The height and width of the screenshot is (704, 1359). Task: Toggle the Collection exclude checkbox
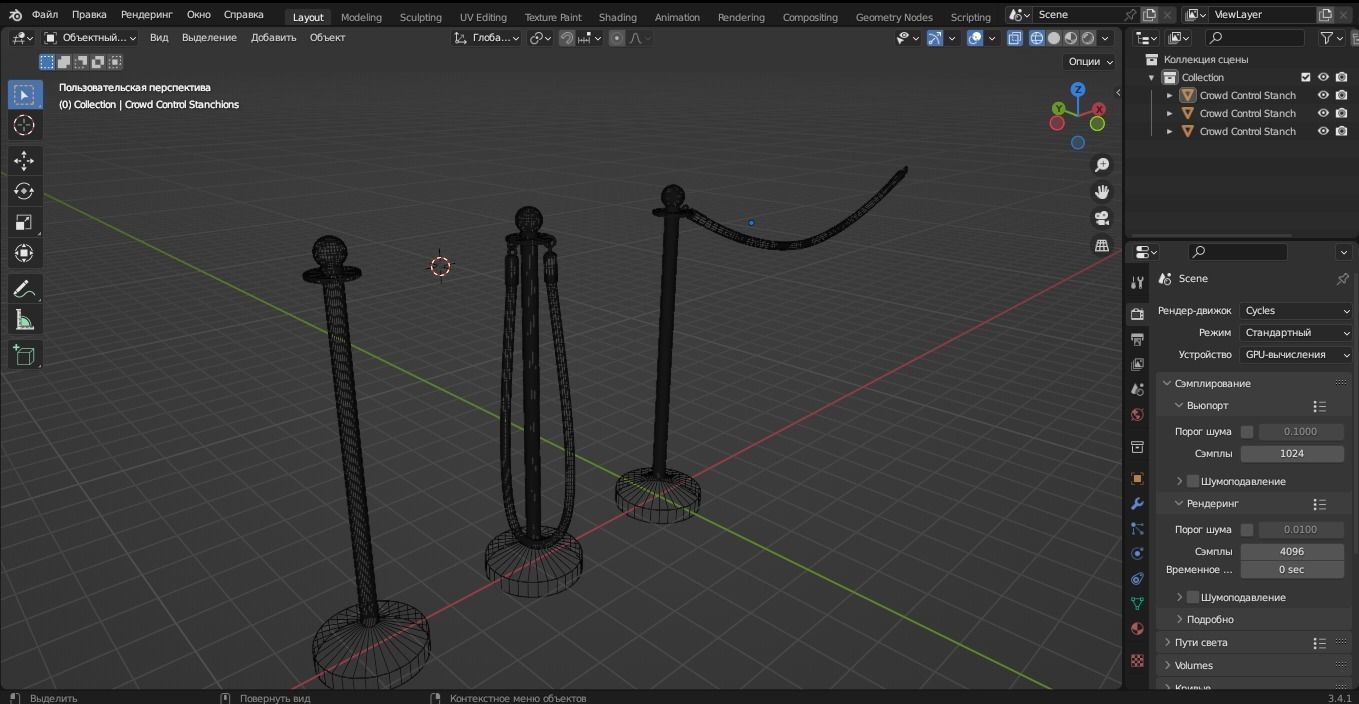click(1305, 77)
